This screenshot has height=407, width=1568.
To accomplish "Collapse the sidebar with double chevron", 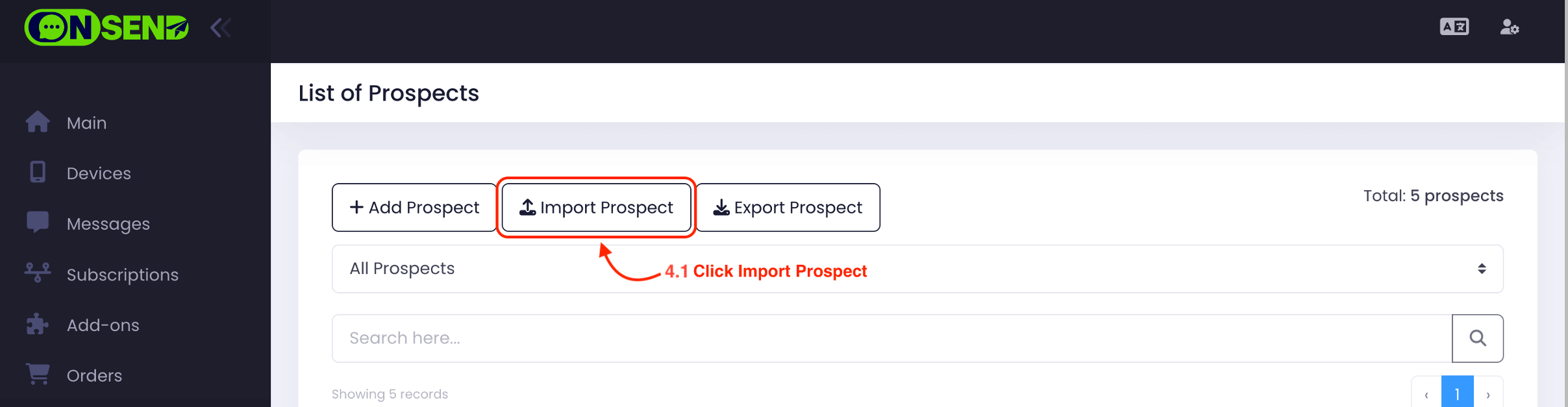I will tap(221, 28).
